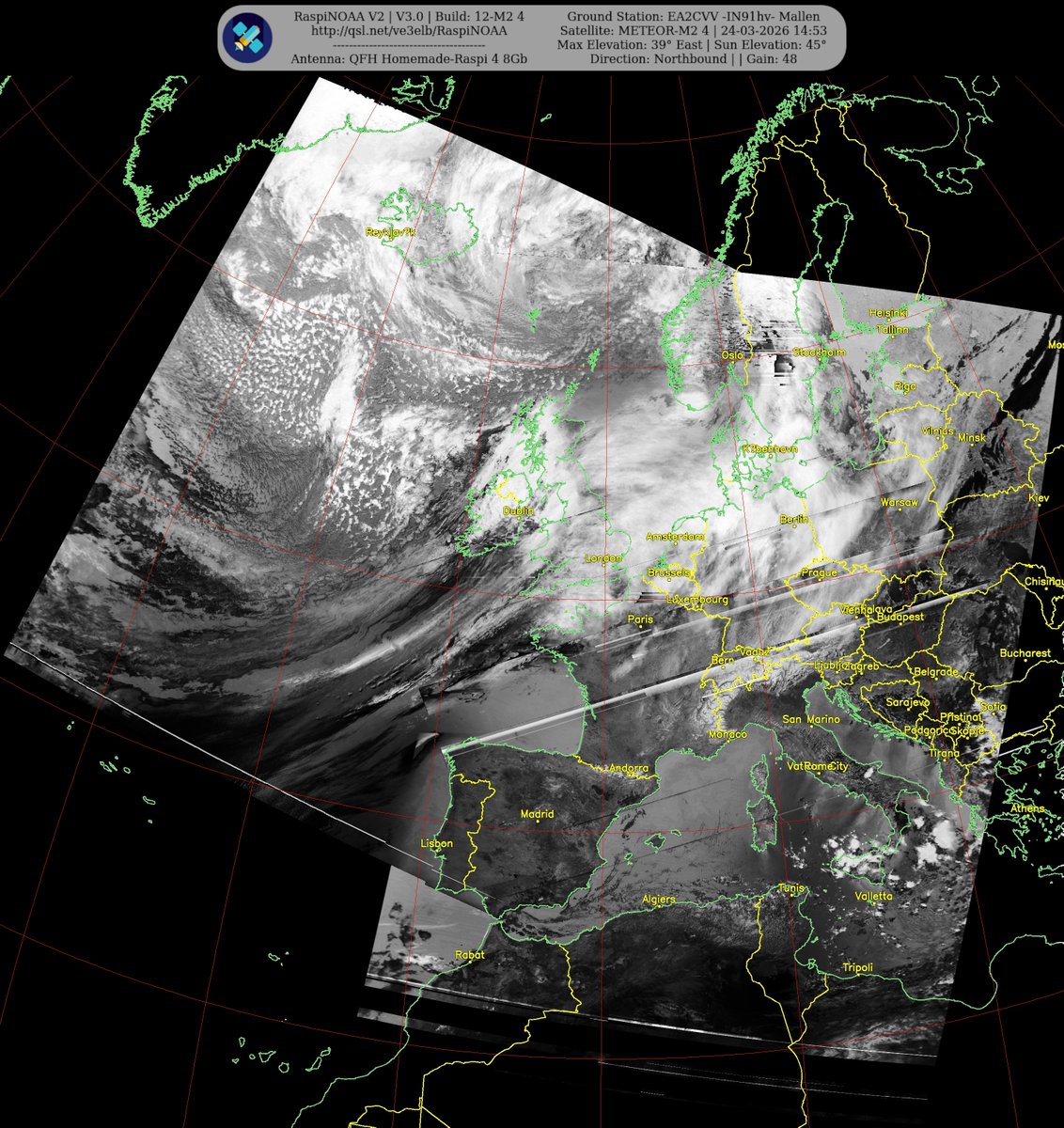
Task: Click the 'Antenna: QFH Homemade-Raspi 4 8Gb' line
Action: pyautogui.click(x=409, y=58)
